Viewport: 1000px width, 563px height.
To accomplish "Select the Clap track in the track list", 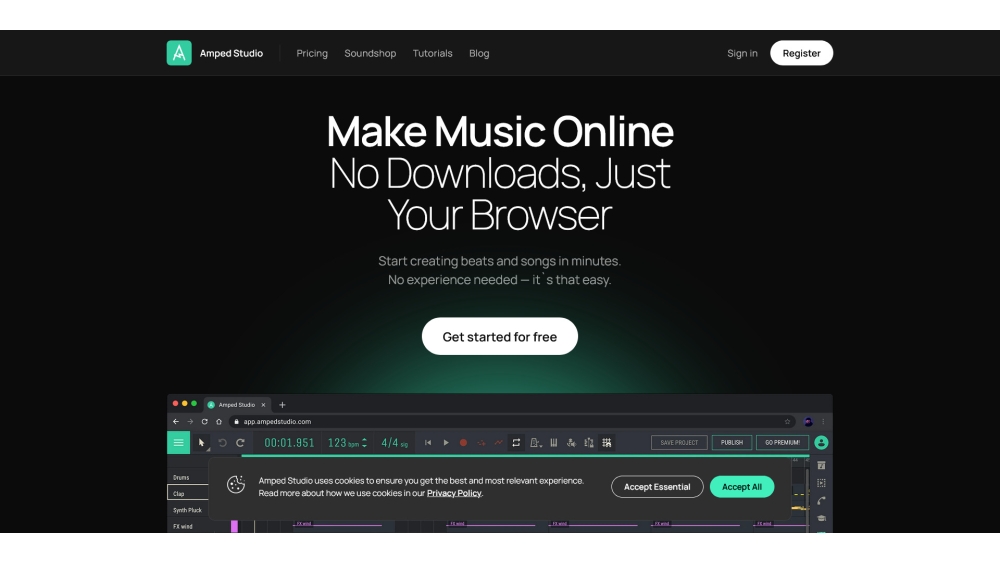I will pyautogui.click(x=187, y=493).
